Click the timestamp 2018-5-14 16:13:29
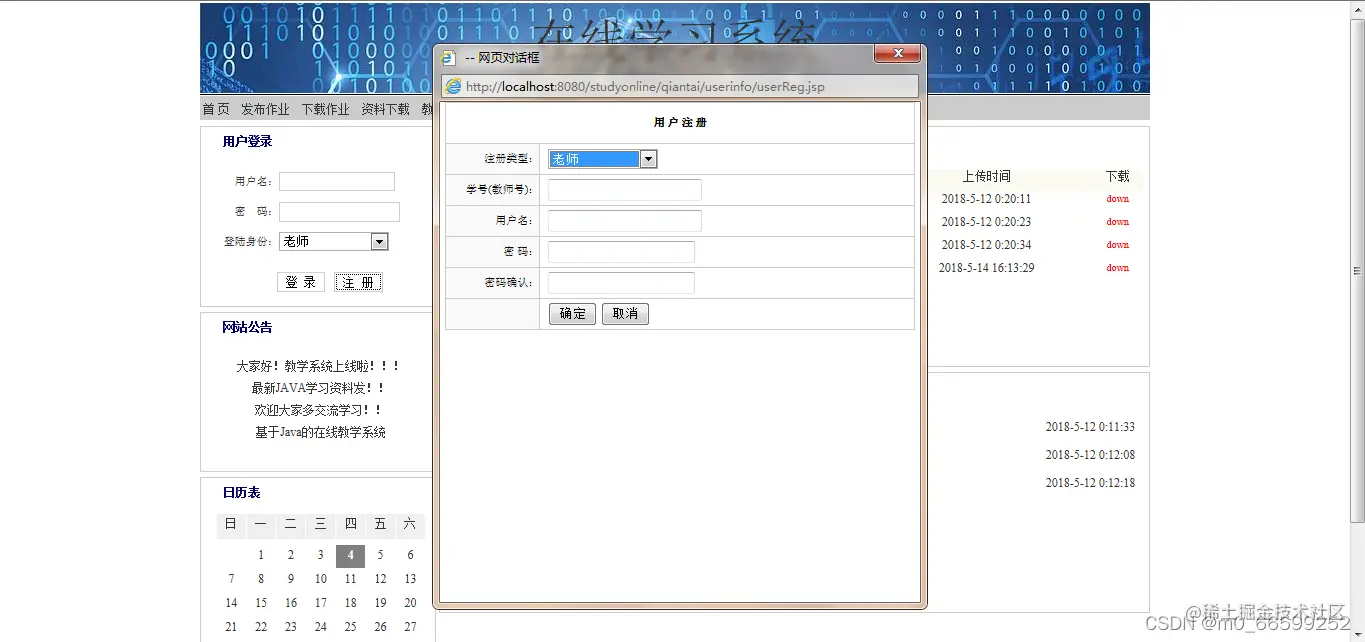This screenshot has height=642, width=1365. (x=986, y=268)
